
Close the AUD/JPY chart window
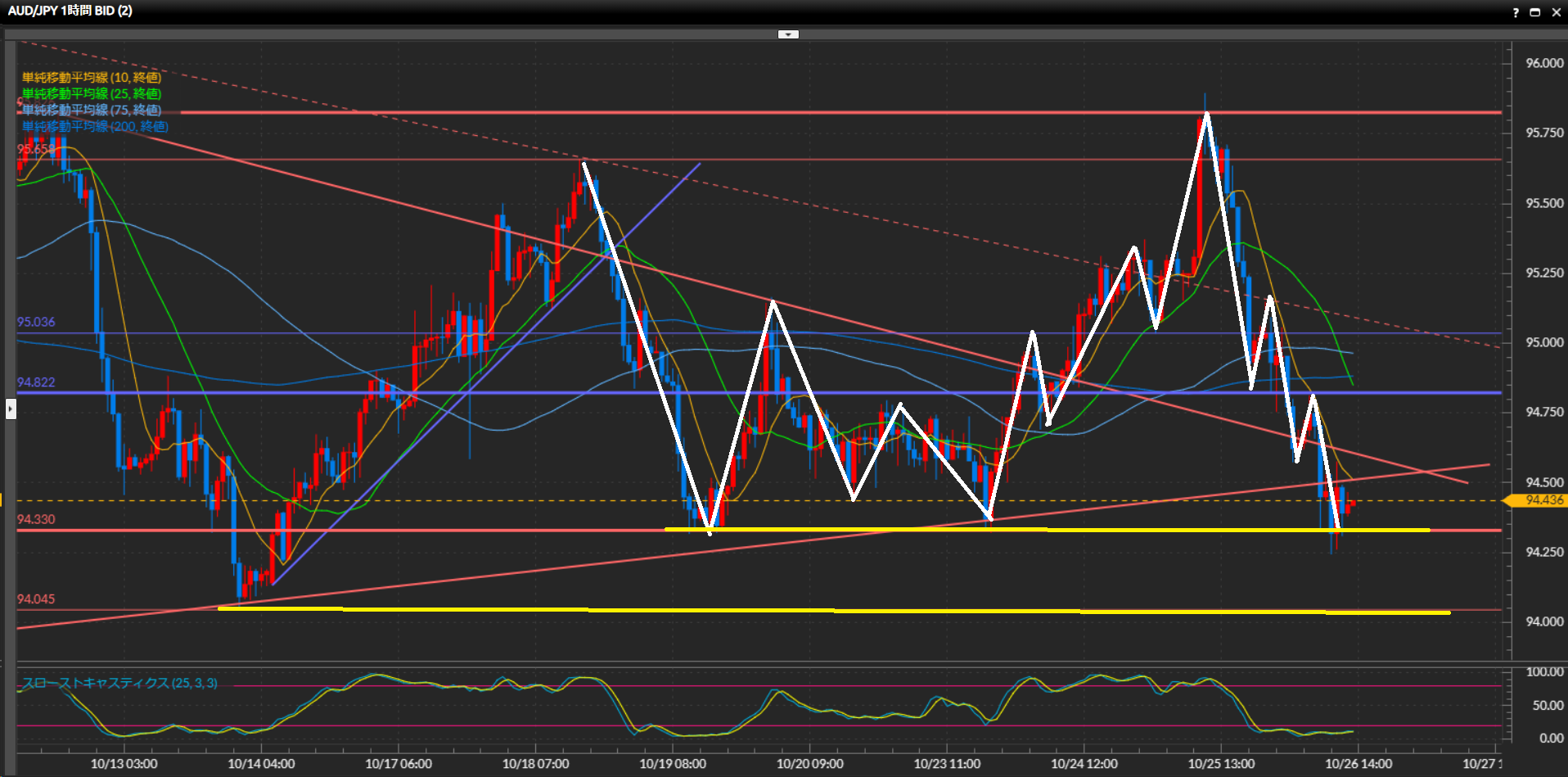click(1556, 12)
